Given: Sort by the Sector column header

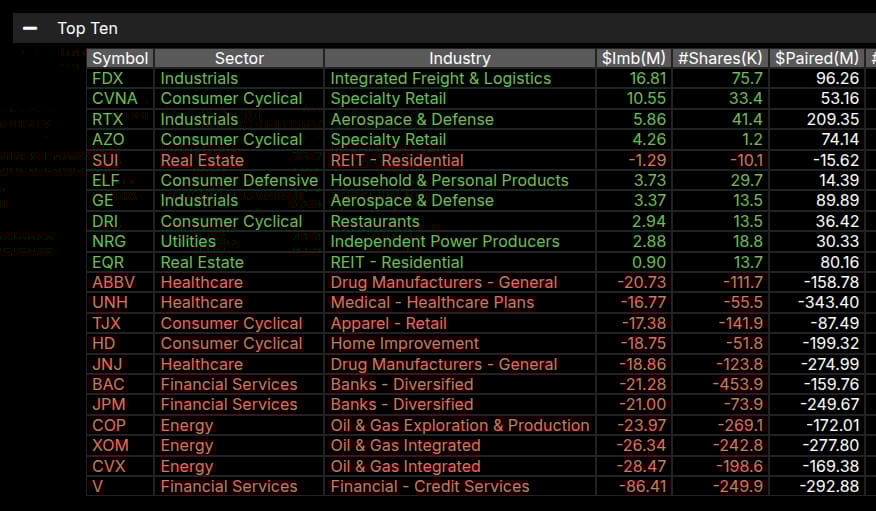Looking at the screenshot, I should (239, 58).
